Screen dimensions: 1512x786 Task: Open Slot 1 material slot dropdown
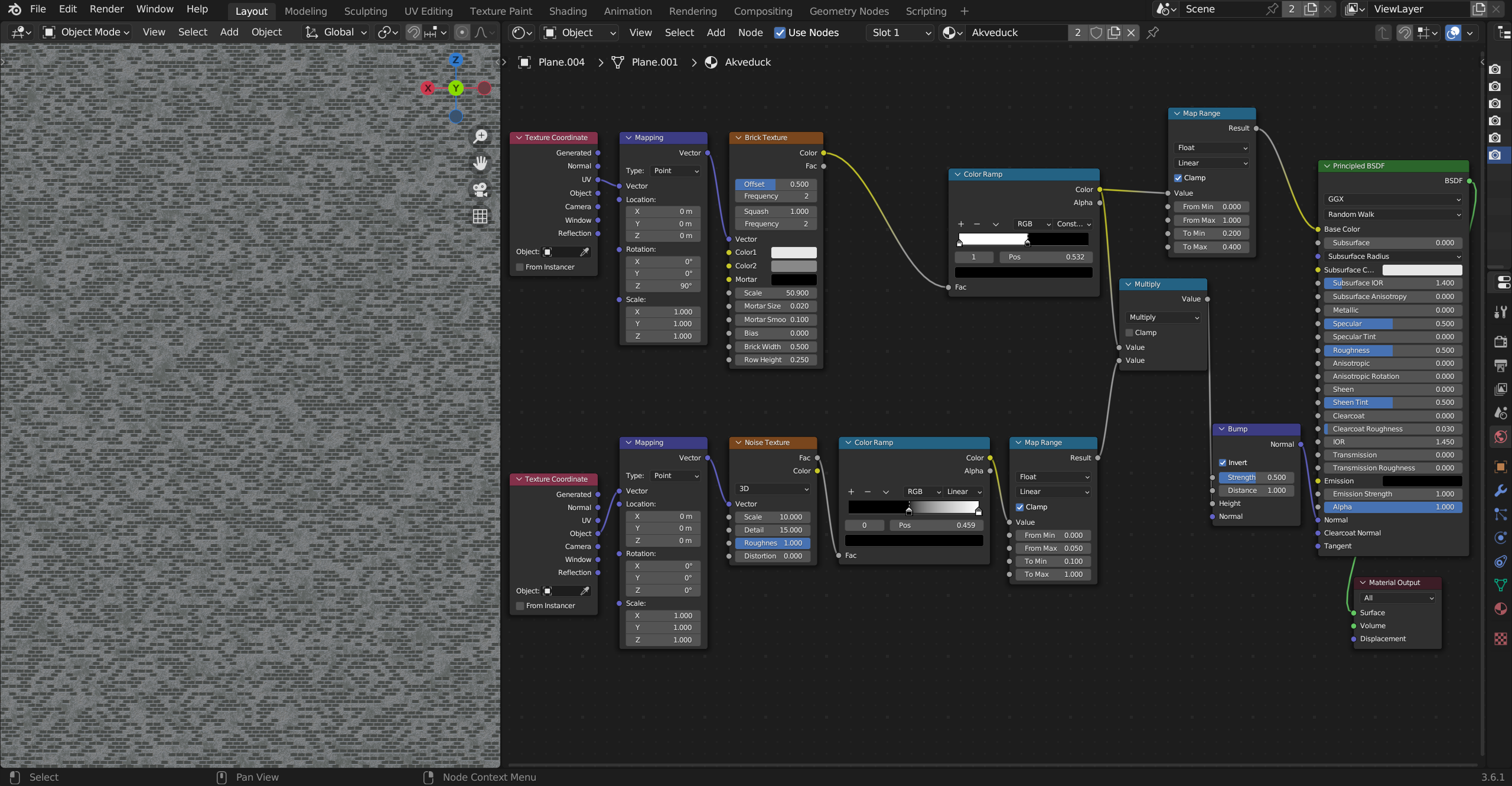pyautogui.click(x=901, y=33)
